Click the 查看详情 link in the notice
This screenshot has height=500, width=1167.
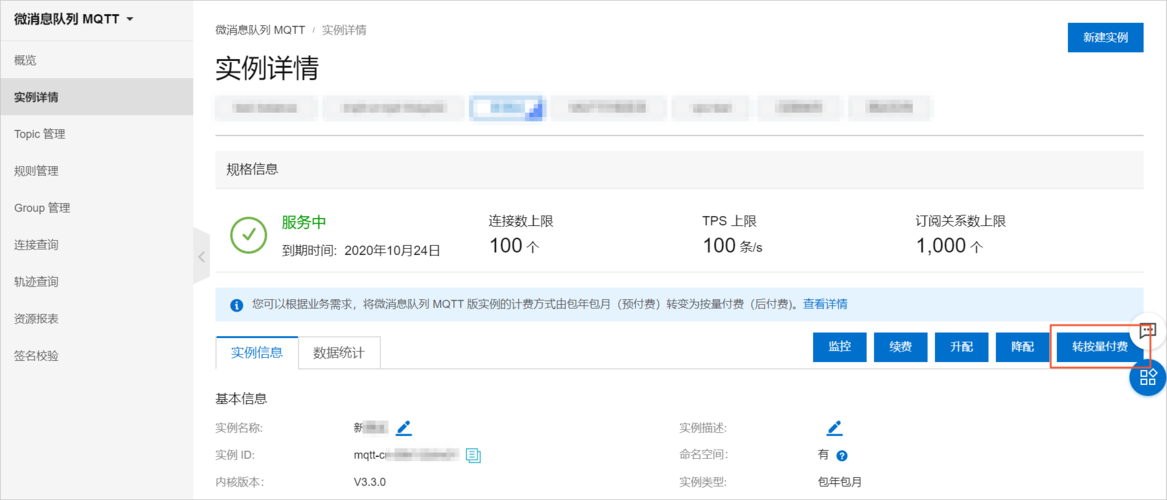coord(825,304)
